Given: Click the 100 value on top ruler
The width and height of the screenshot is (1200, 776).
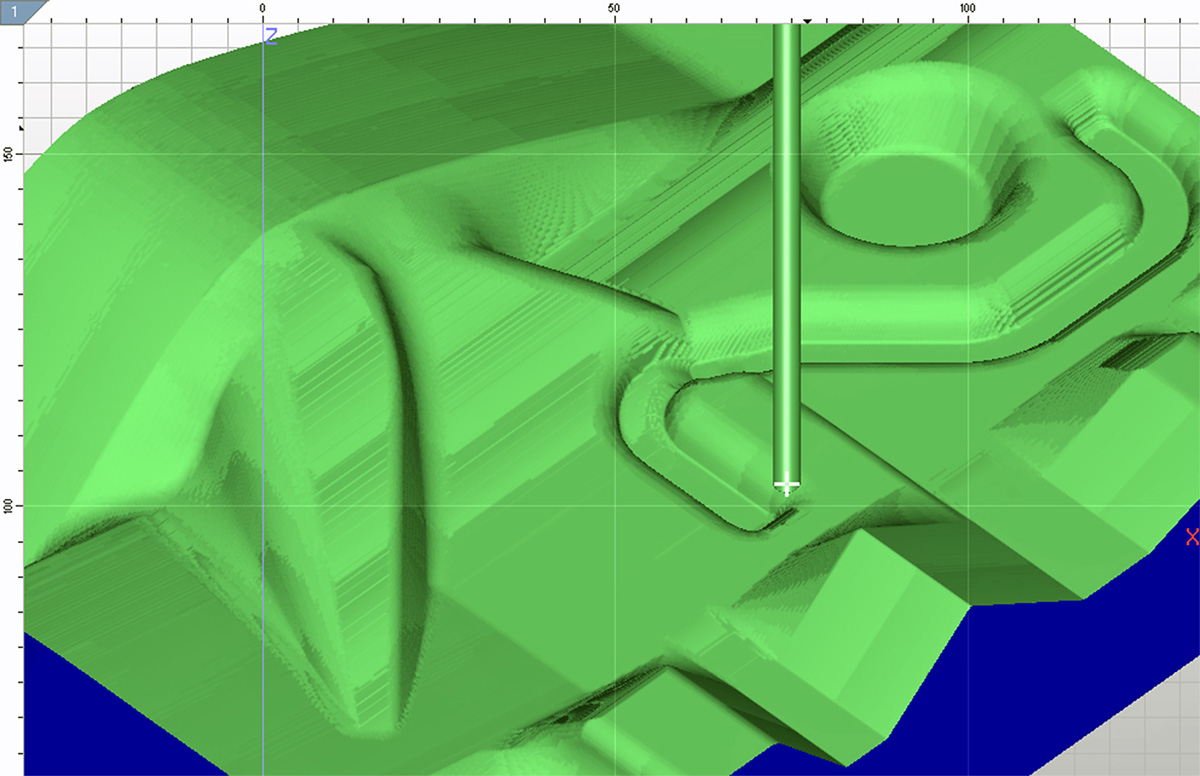Looking at the screenshot, I should coord(967,8).
